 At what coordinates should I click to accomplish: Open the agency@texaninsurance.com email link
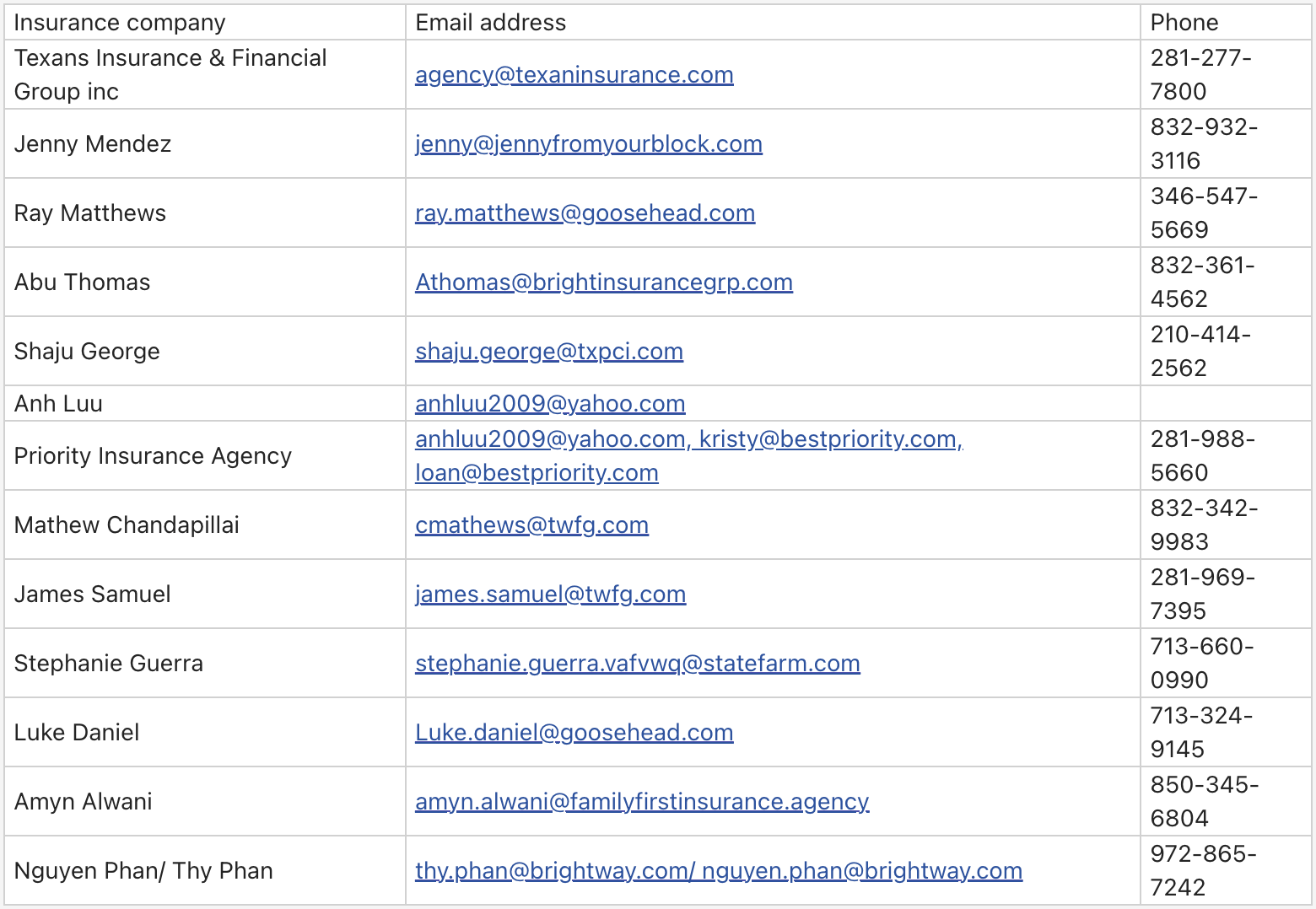[x=574, y=75]
